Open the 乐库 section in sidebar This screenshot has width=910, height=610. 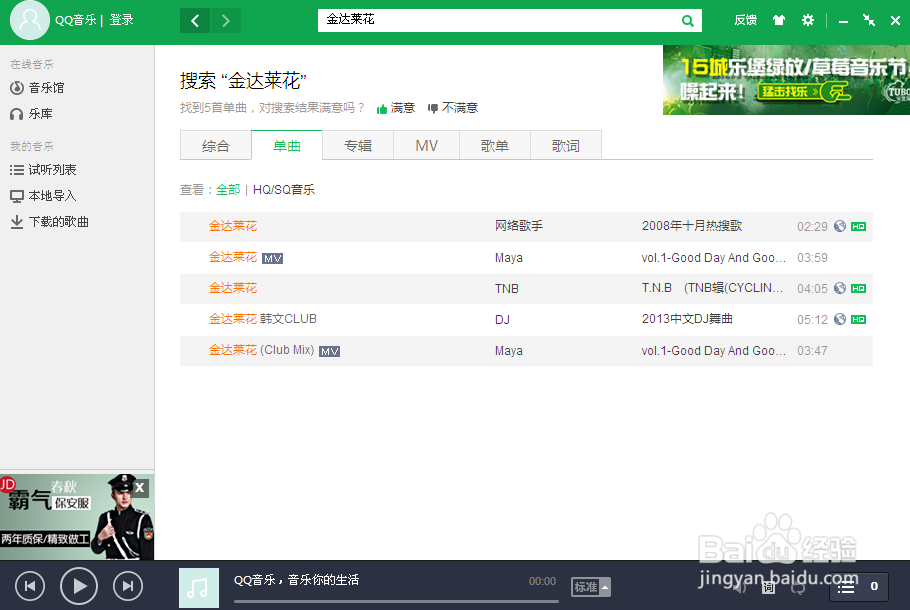(x=42, y=113)
